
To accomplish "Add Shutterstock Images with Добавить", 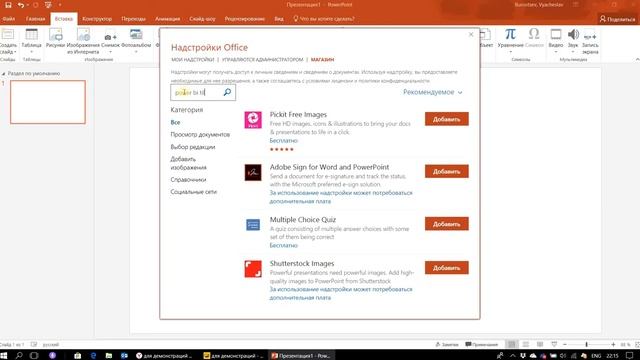I will (x=447, y=268).
